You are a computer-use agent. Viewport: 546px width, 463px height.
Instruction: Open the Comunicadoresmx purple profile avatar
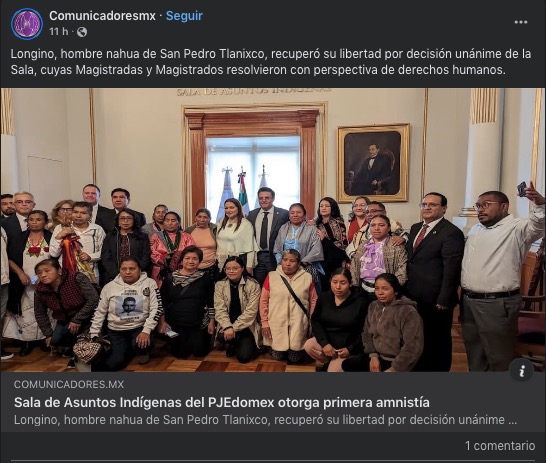(x=27, y=24)
